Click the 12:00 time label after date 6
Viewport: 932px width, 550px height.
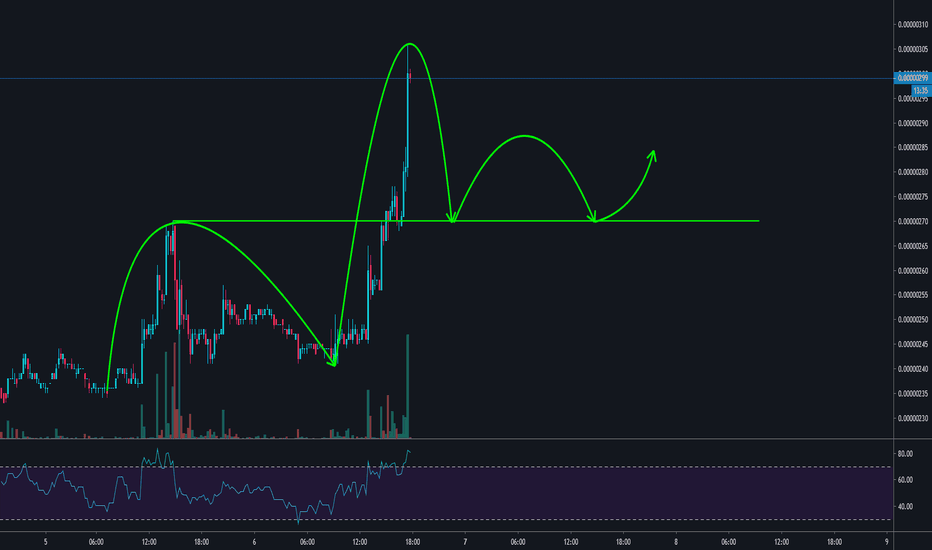click(360, 542)
